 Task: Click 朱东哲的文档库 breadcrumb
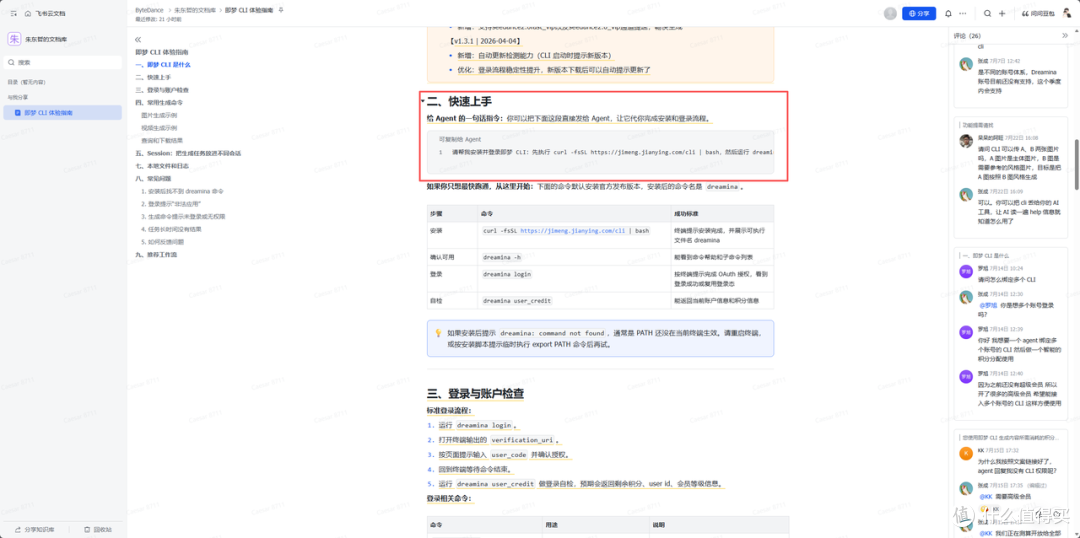(193, 11)
